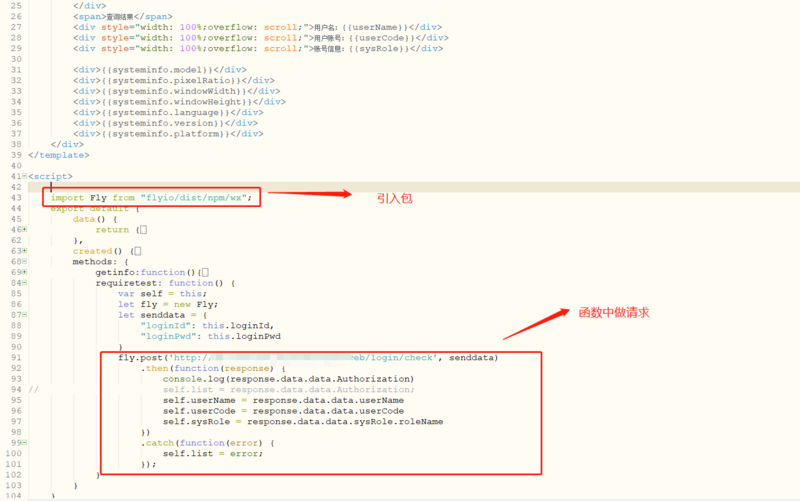Collapse the script block fold marker at line 41
This screenshot has width=800, height=501.
[24, 176]
